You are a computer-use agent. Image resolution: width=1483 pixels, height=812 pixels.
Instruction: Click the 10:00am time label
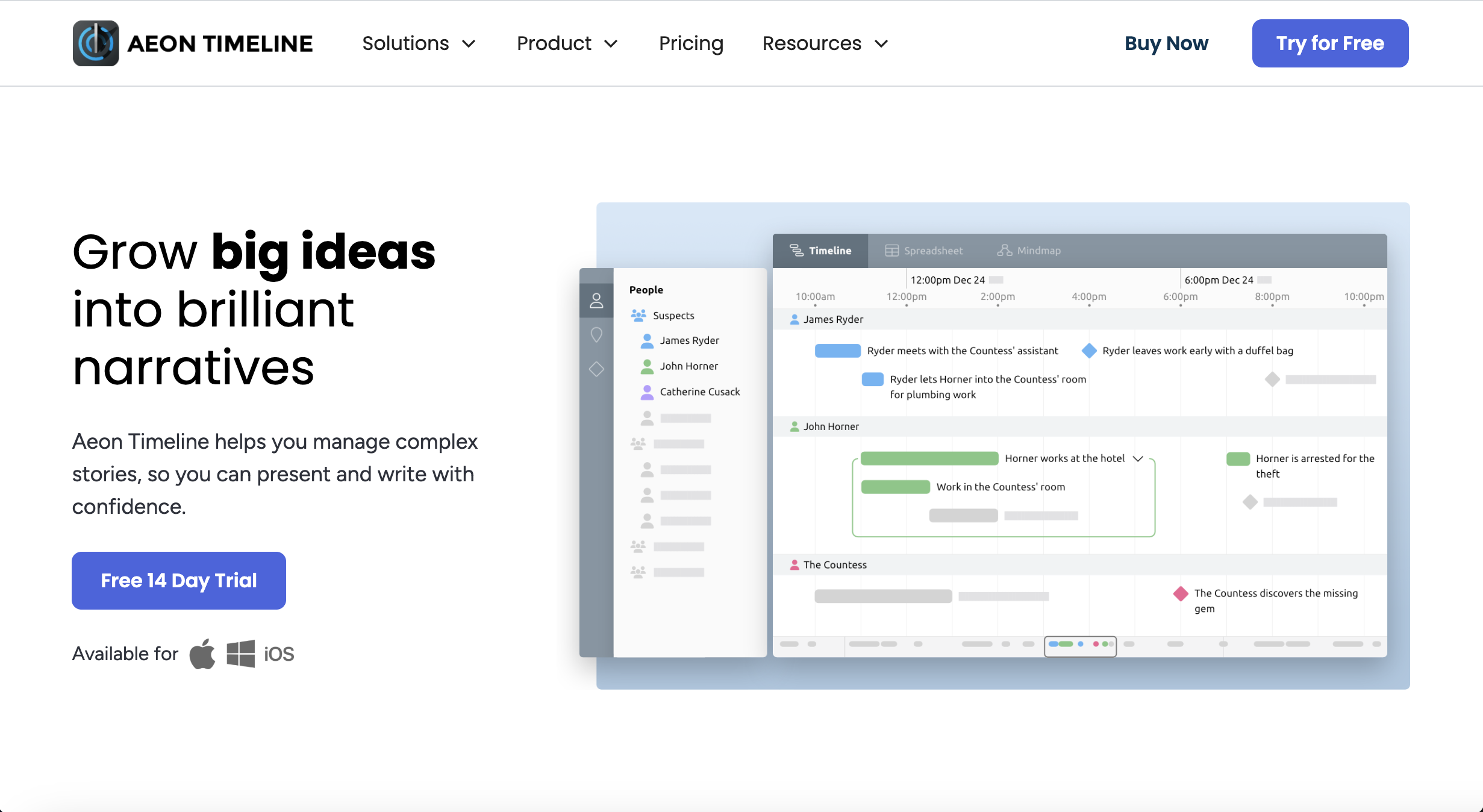pyautogui.click(x=815, y=296)
